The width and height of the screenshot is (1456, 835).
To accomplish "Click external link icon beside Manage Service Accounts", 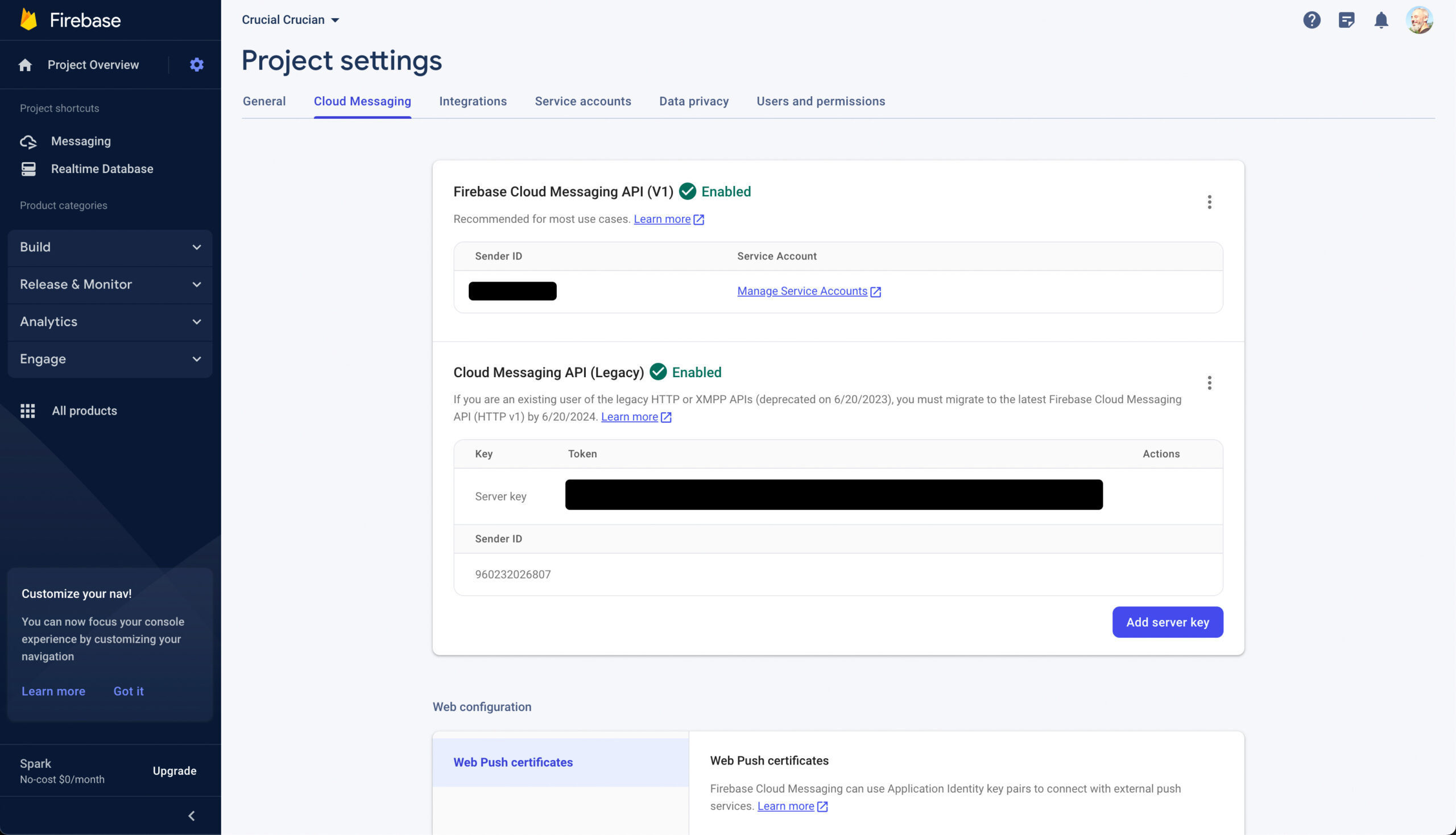I will click(x=876, y=292).
